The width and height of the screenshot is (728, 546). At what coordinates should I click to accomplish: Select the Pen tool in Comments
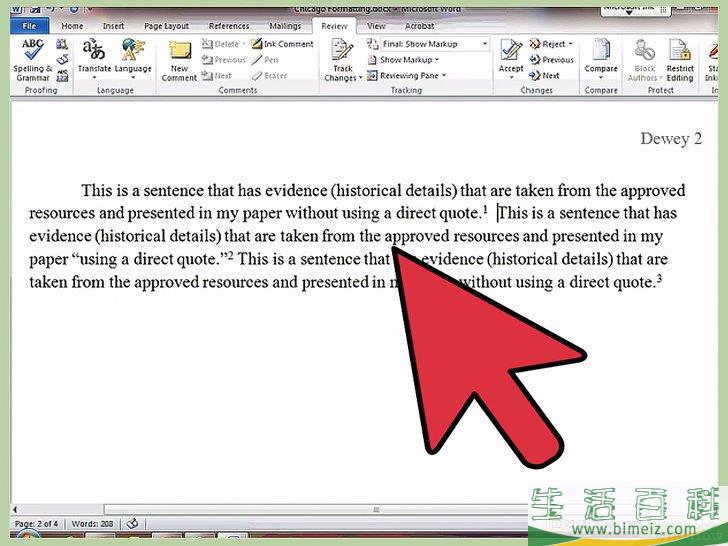tap(265, 60)
